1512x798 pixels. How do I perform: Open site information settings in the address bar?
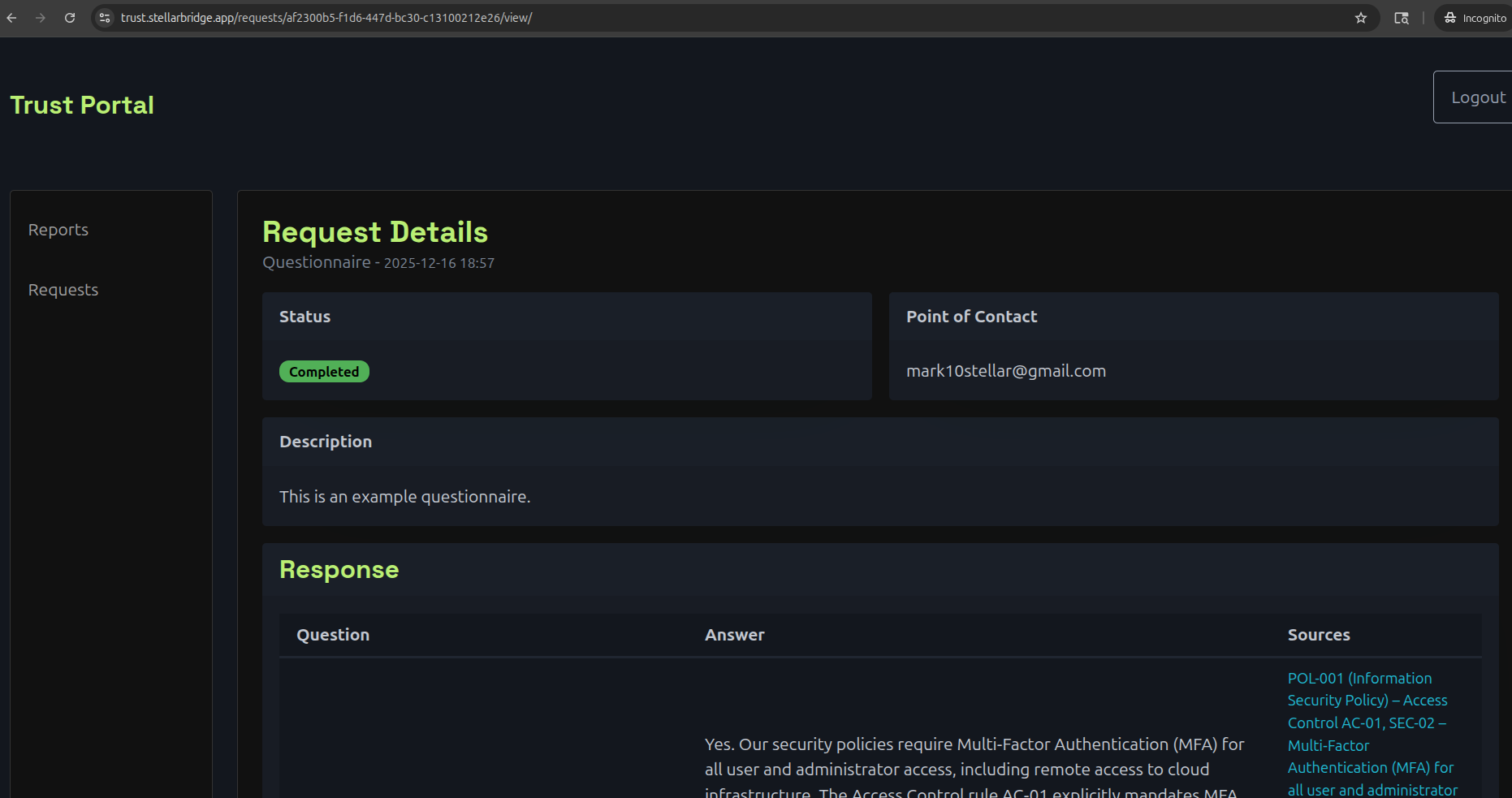(x=104, y=17)
